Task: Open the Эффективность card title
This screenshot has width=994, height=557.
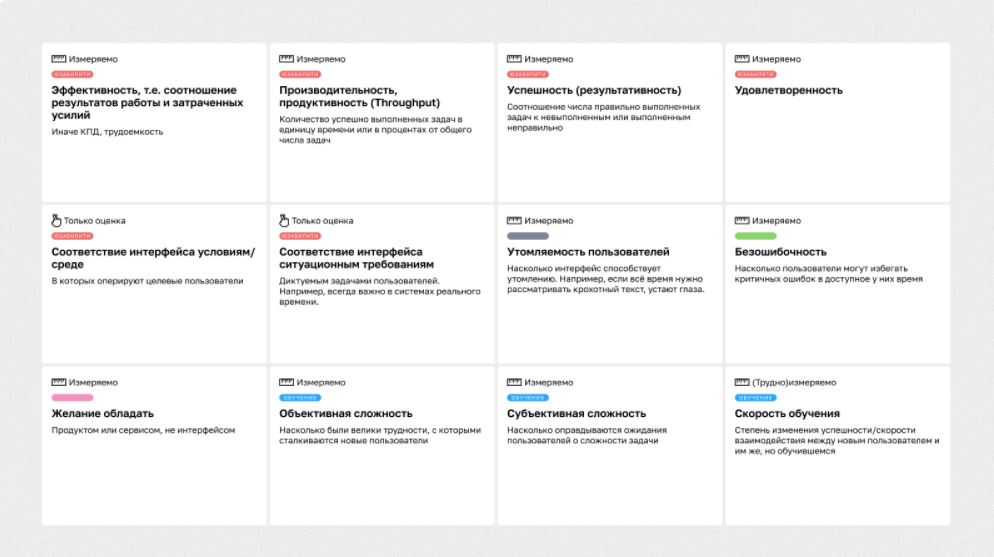Action: click(147, 103)
